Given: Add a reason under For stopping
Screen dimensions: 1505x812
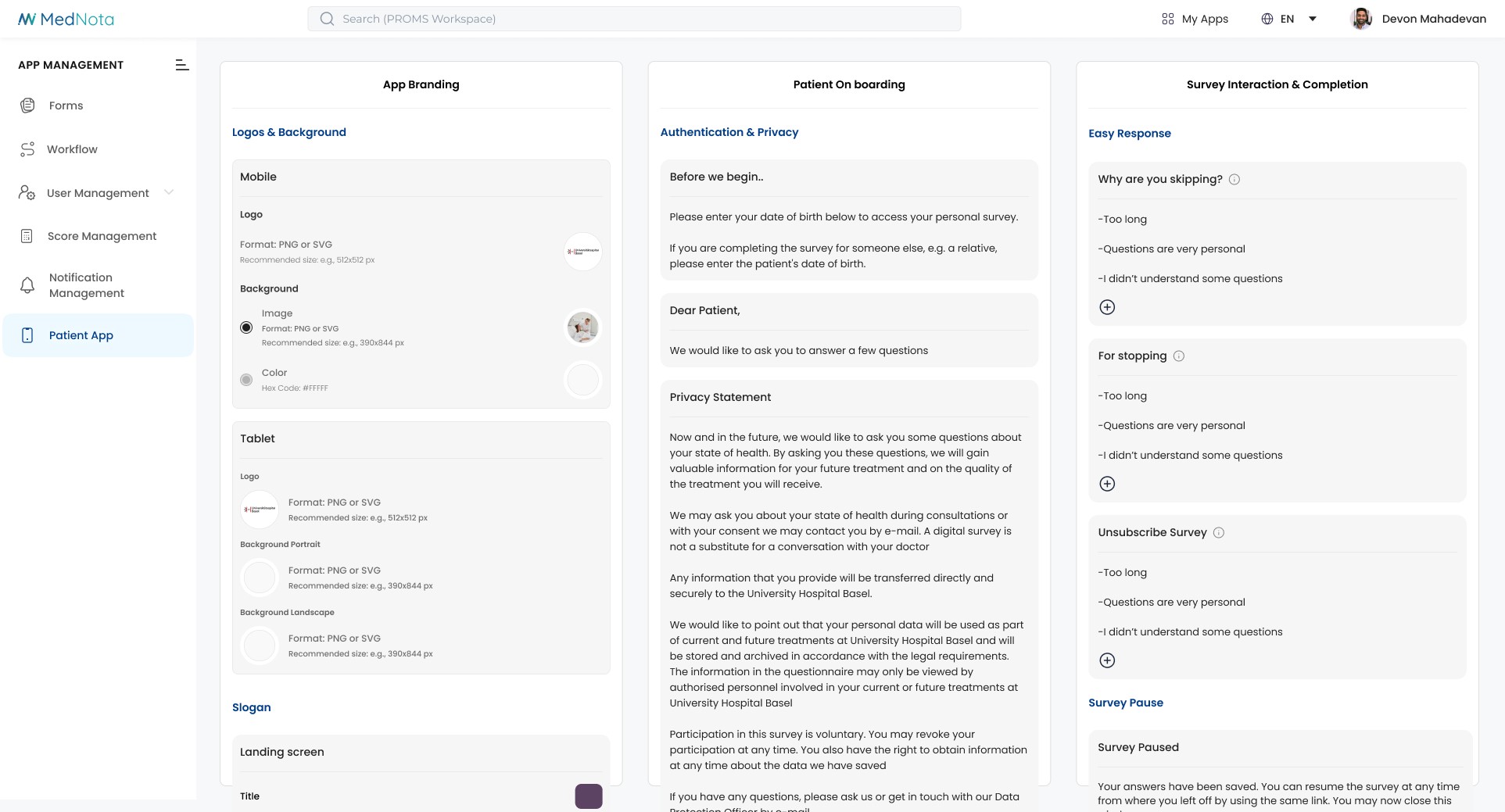Looking at the screenshot, I should pyautogui.click(x=1107, y=484).
